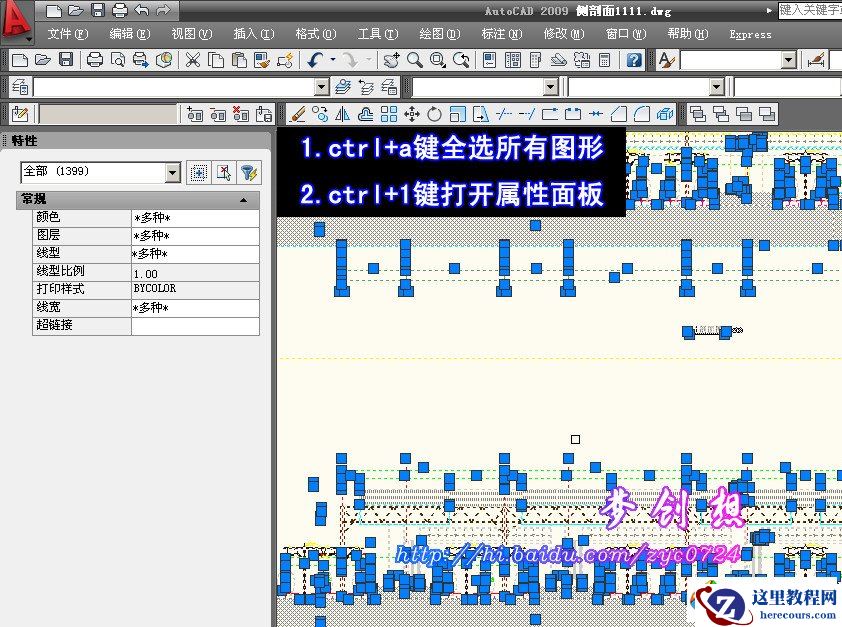Create a new drawing with the QNew icon
The image size is (842, 627).
point(18,59)
